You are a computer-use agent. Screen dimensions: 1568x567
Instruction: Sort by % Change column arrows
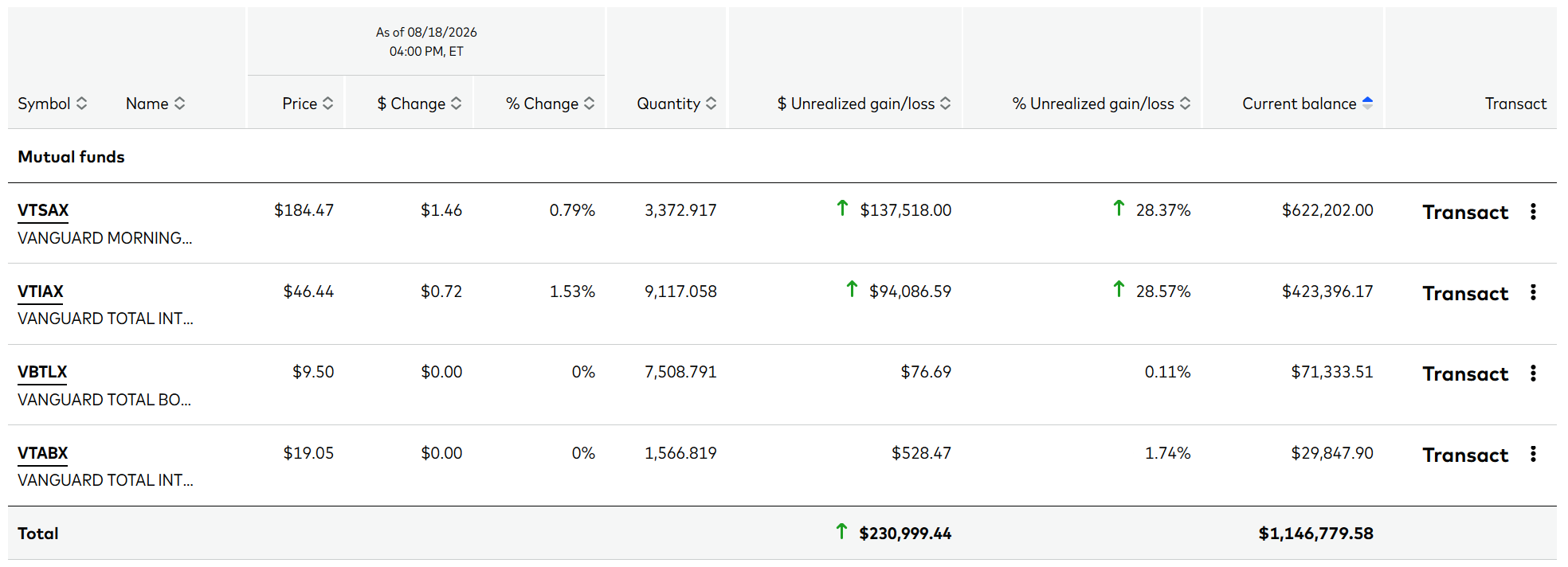pos(589,104)
